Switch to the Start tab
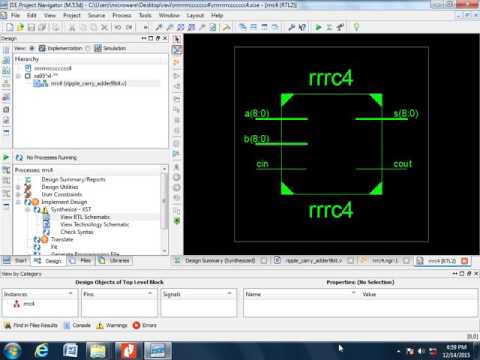The width and height of the screenshot is (480, 360). tap(16, 261)
